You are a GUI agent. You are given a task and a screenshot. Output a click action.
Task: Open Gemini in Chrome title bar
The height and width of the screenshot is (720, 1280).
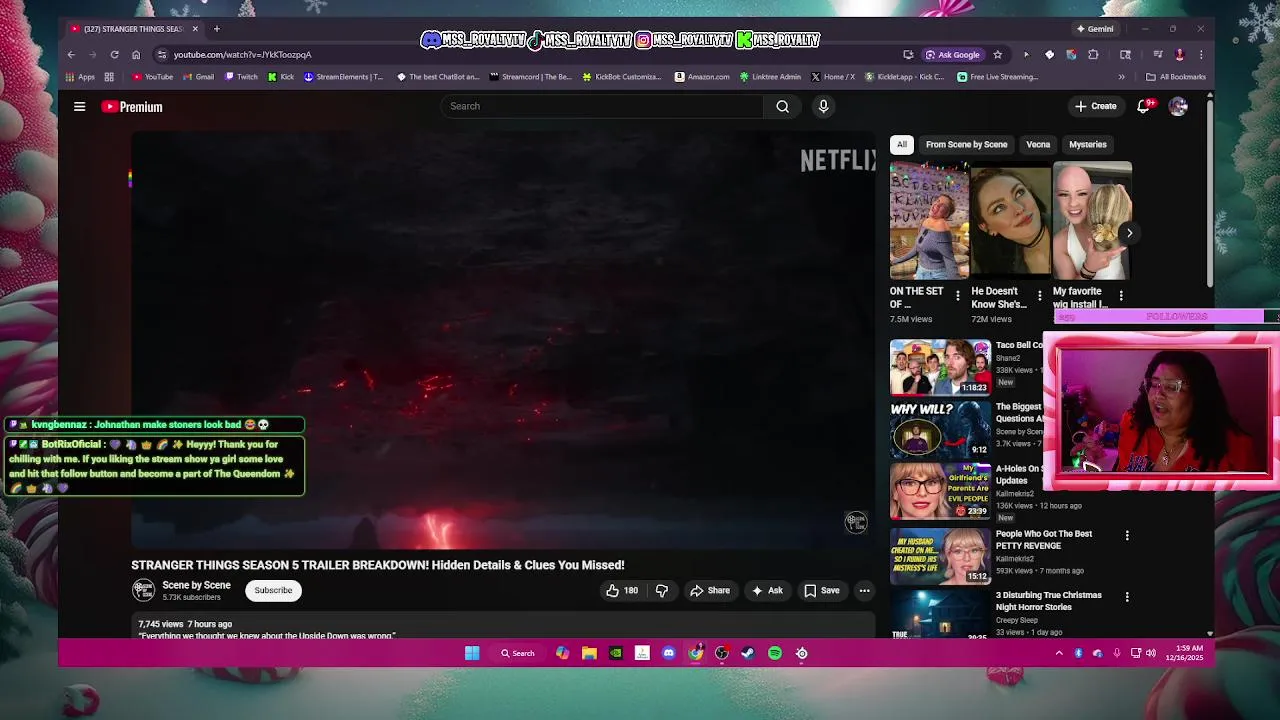pos(1095,29)
